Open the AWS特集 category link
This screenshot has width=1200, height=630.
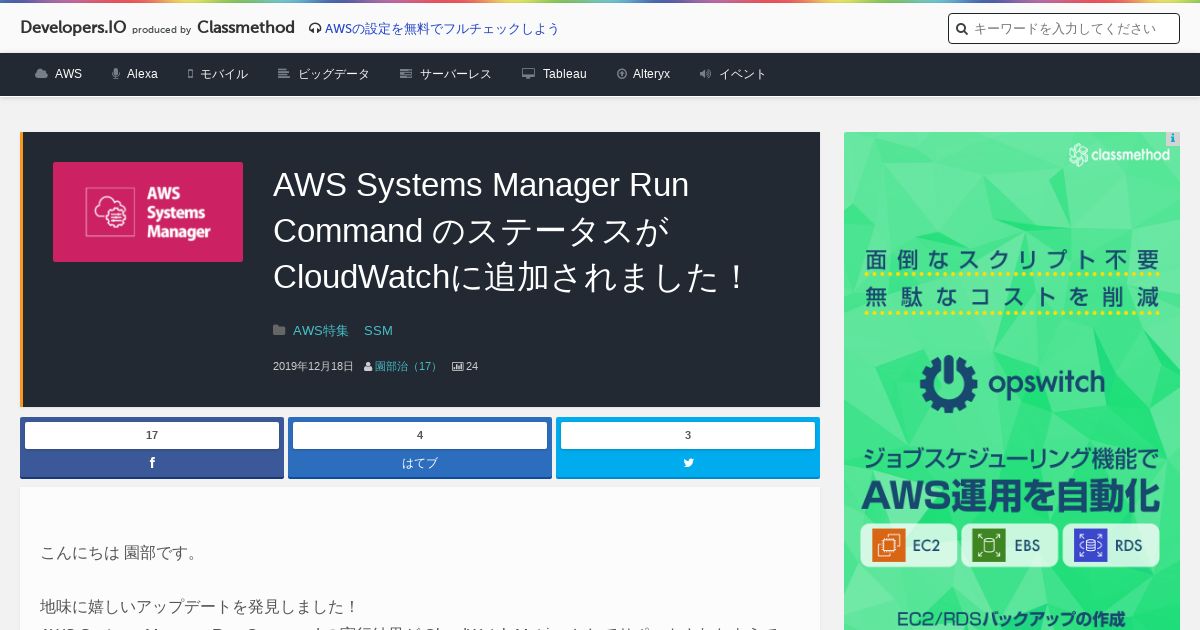tap(321, 330)
